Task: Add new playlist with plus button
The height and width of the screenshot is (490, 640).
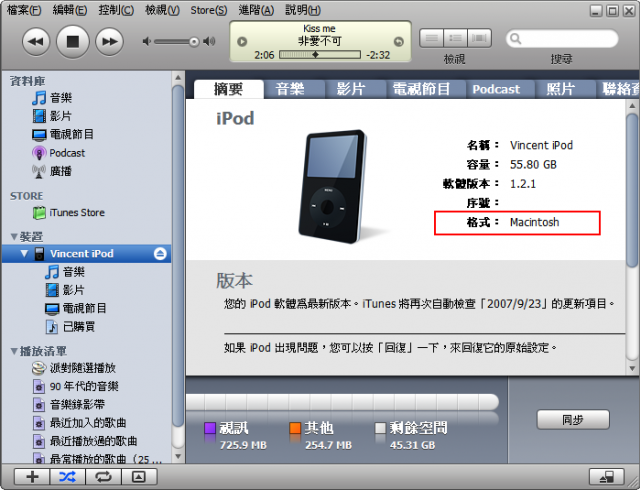Action: 32,477
